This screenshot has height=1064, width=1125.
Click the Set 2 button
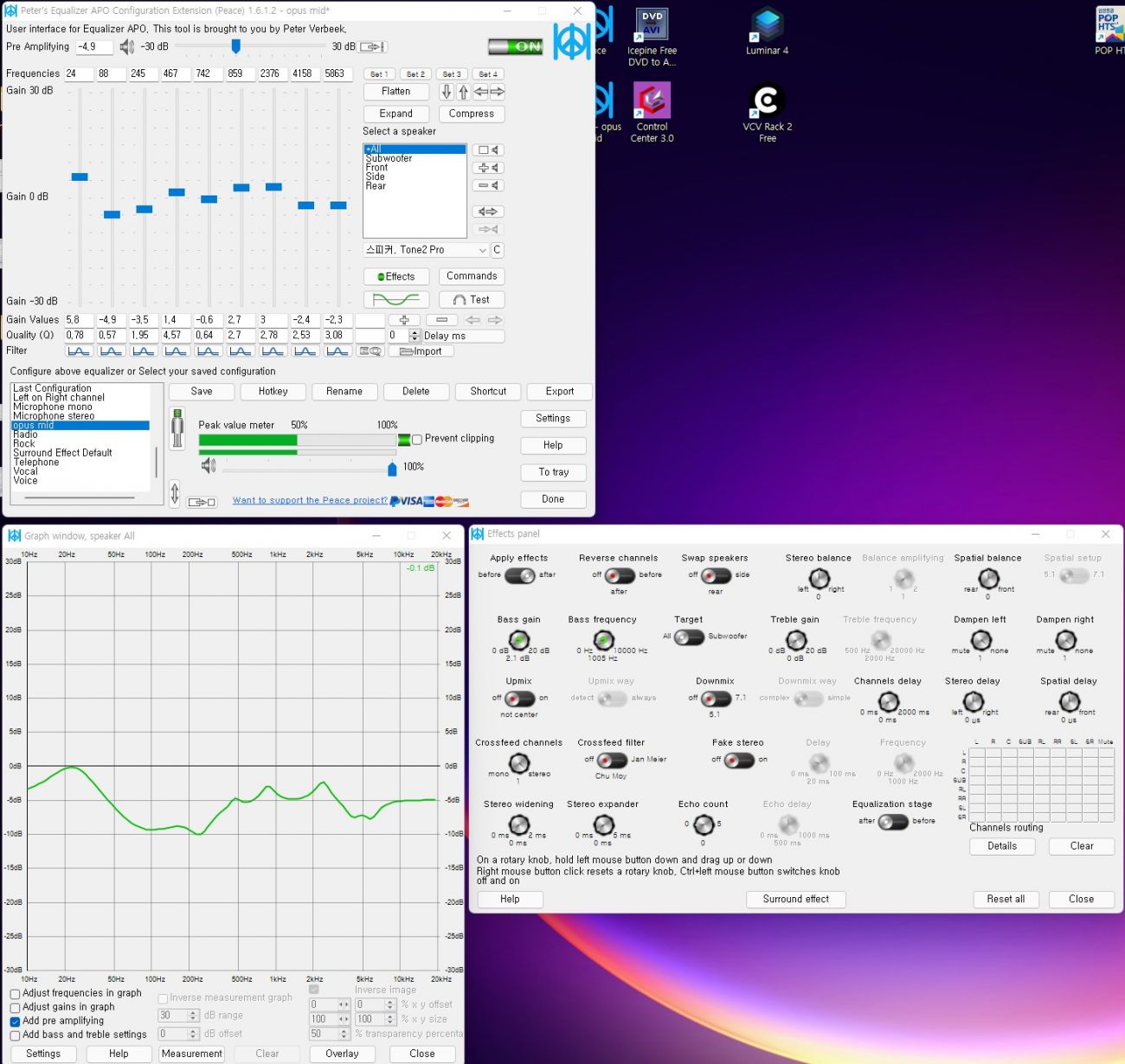click(x=415, y=74)
